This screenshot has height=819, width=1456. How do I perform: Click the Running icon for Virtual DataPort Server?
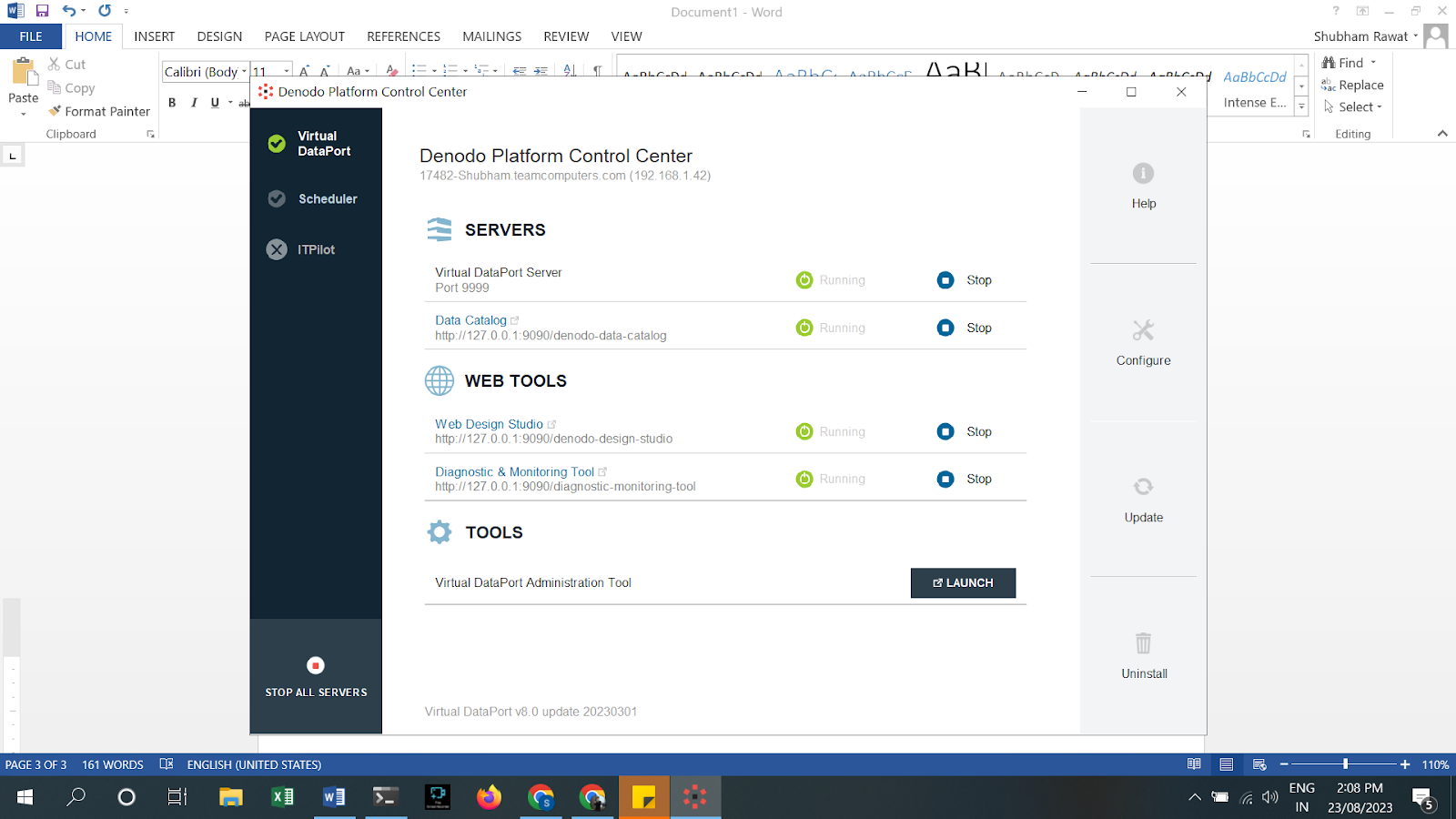[x=804, y=280]
